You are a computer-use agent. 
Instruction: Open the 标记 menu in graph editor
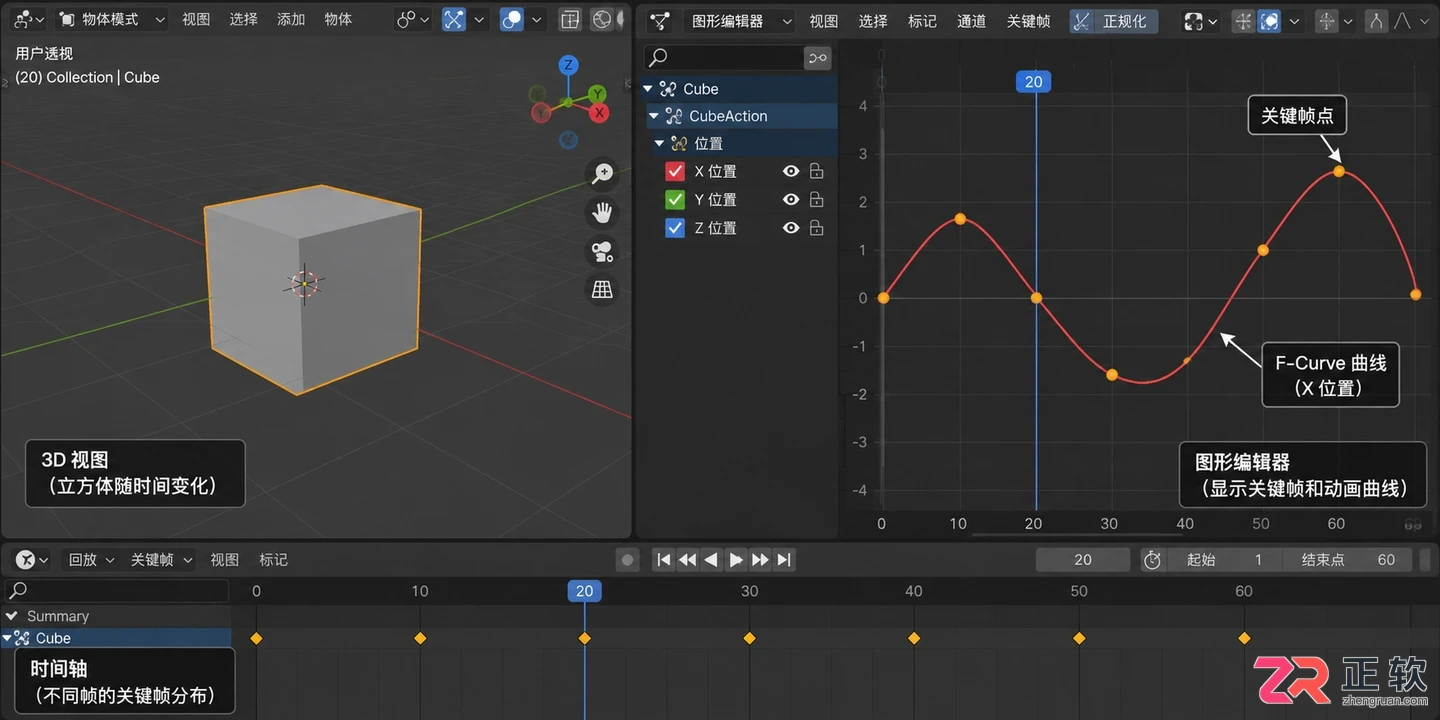[922, 21]
